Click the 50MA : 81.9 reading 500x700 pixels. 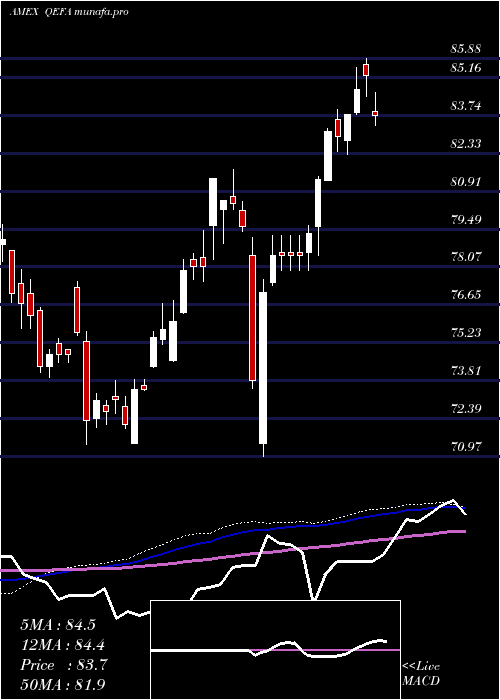pyautogui.click(x=63, y=684)
